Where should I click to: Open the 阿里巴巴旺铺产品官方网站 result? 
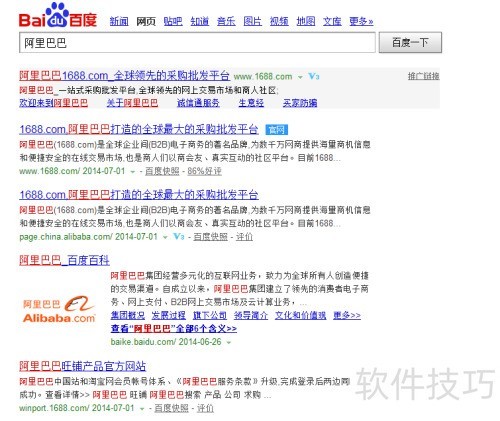(x=82, y=366)
